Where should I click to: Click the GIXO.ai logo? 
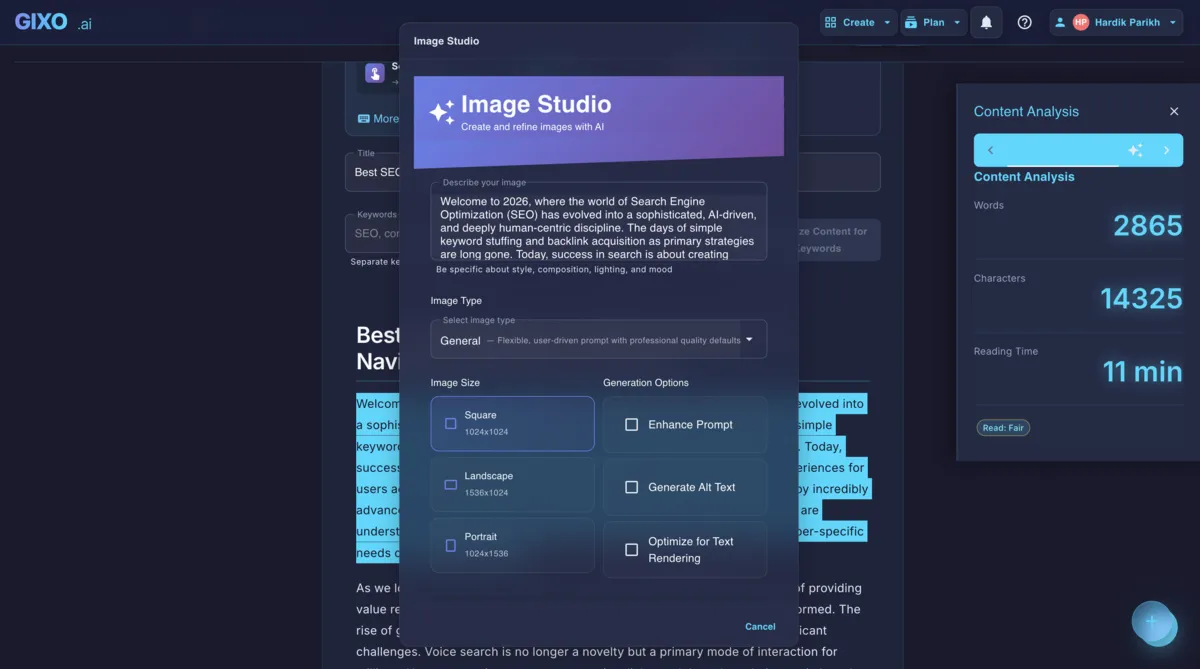pyautogui.click(x=50, y=21)
